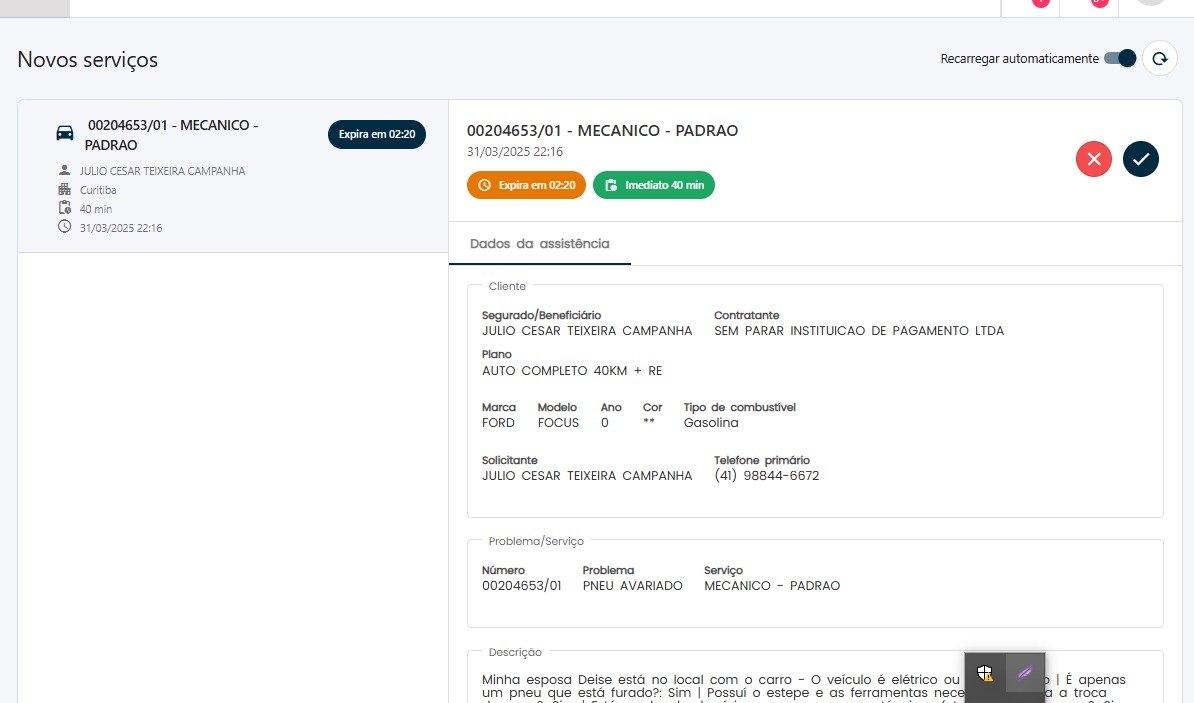Image resolution: width=1194 pixels, height=703 pixels.
Task: Click the green Imediato 40 min badge
Action: pos(653,185)
